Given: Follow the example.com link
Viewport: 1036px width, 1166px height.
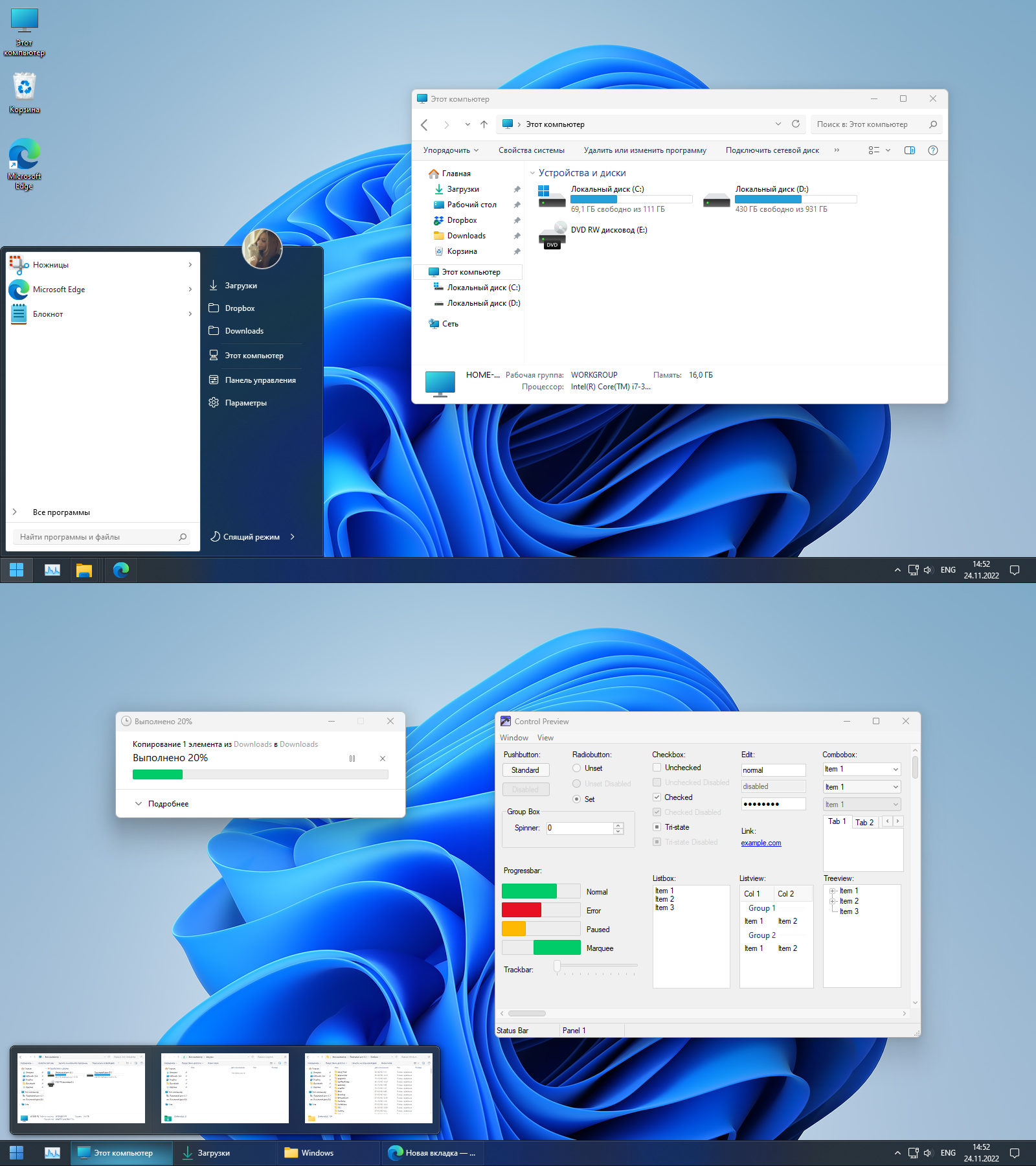Looking at the screenshot, I should pos(761,843).
